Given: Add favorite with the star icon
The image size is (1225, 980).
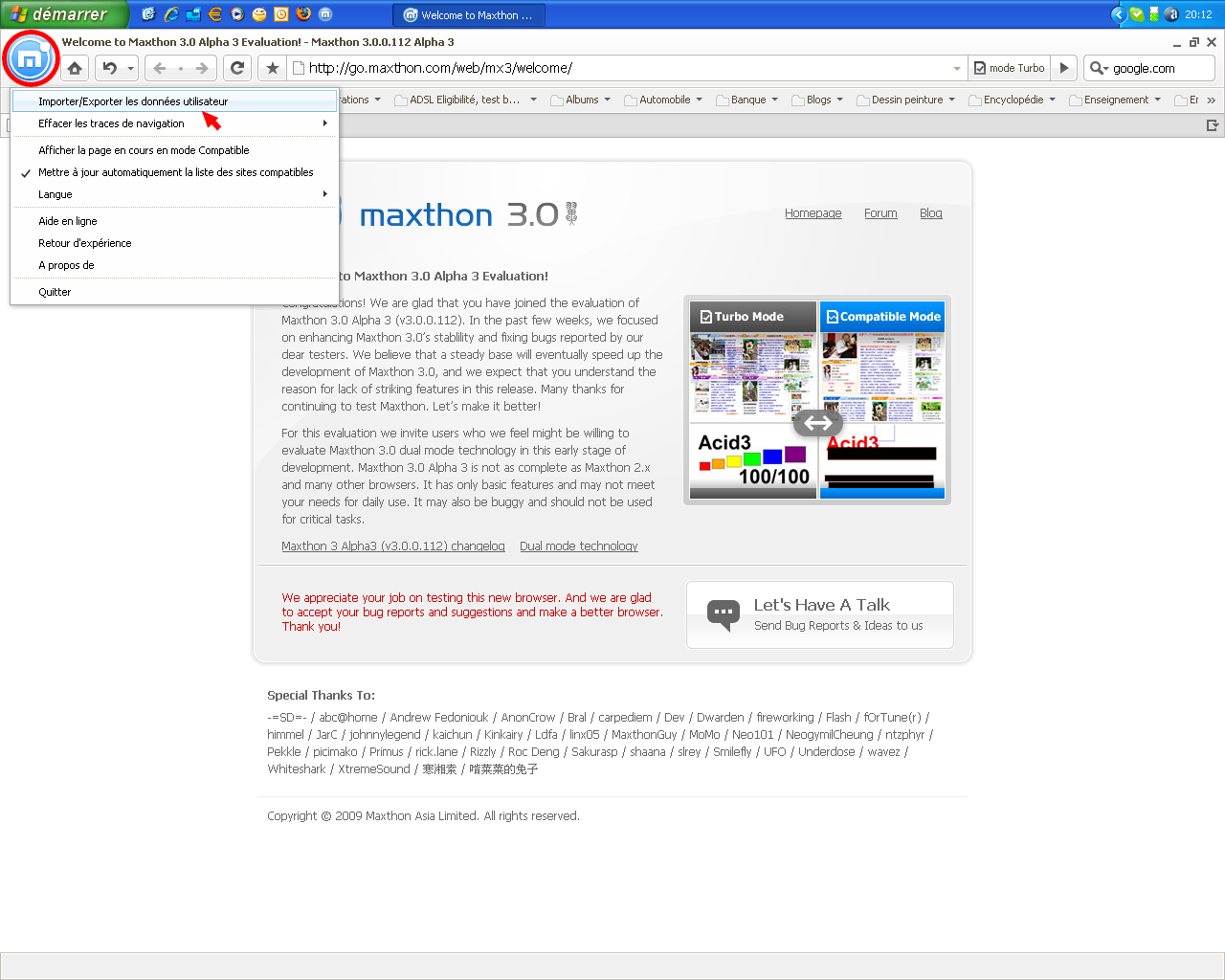Looking at the screenshot, I should point(273,68).
